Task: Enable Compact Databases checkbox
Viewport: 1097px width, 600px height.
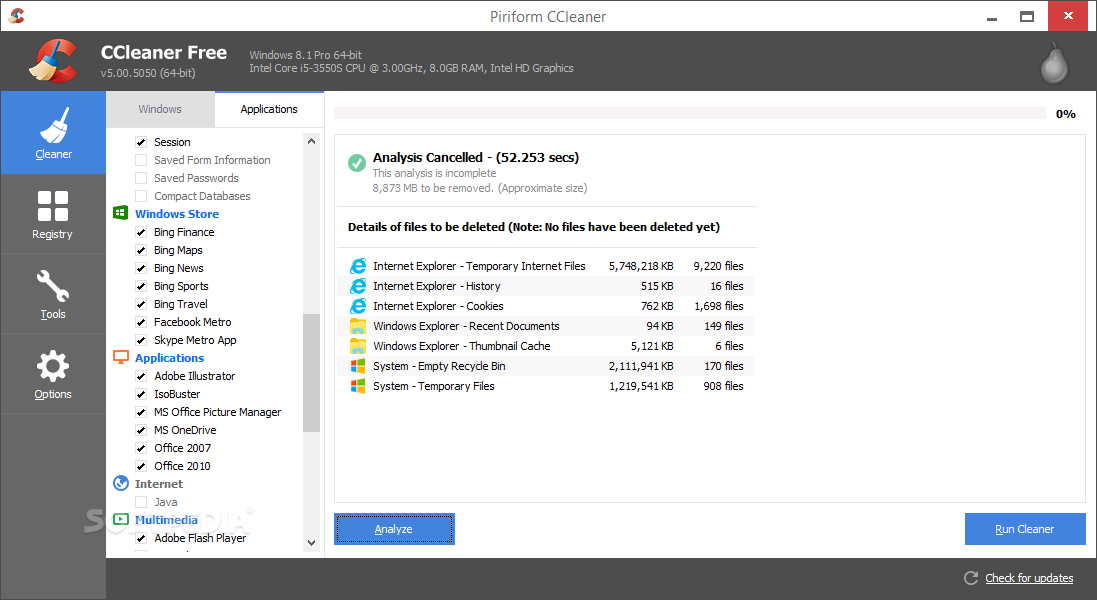Action: point(141,196)
